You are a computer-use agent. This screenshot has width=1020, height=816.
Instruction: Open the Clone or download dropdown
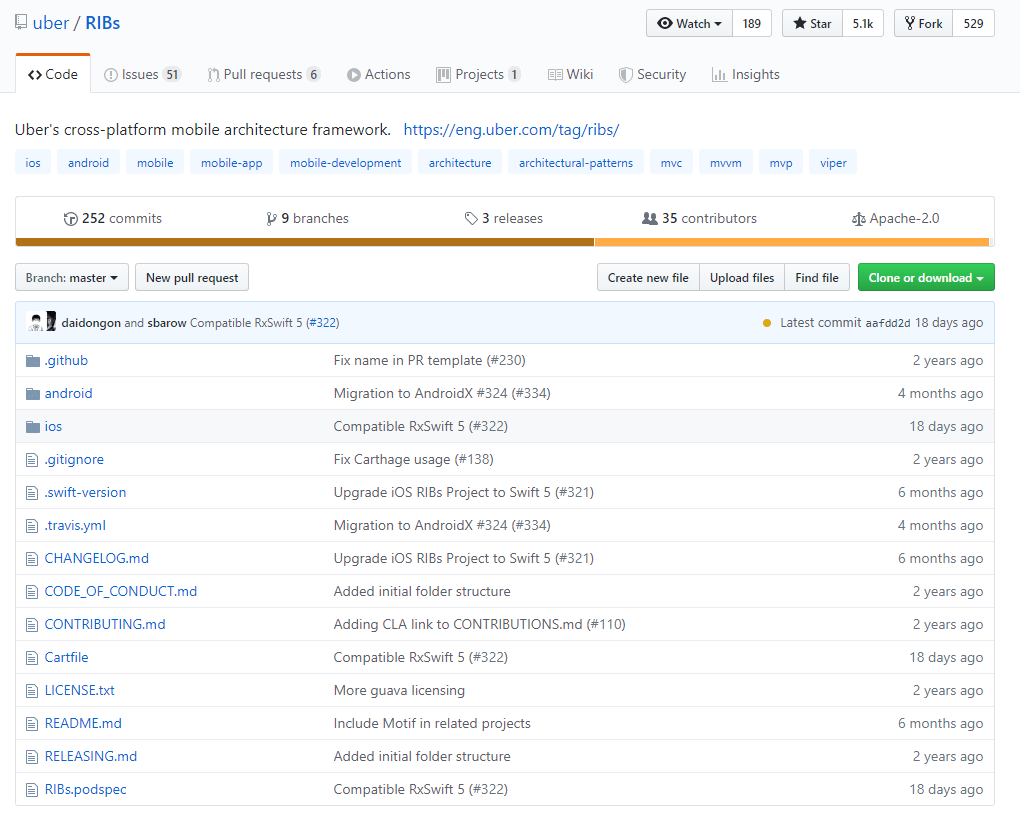(x=925, y=278)
